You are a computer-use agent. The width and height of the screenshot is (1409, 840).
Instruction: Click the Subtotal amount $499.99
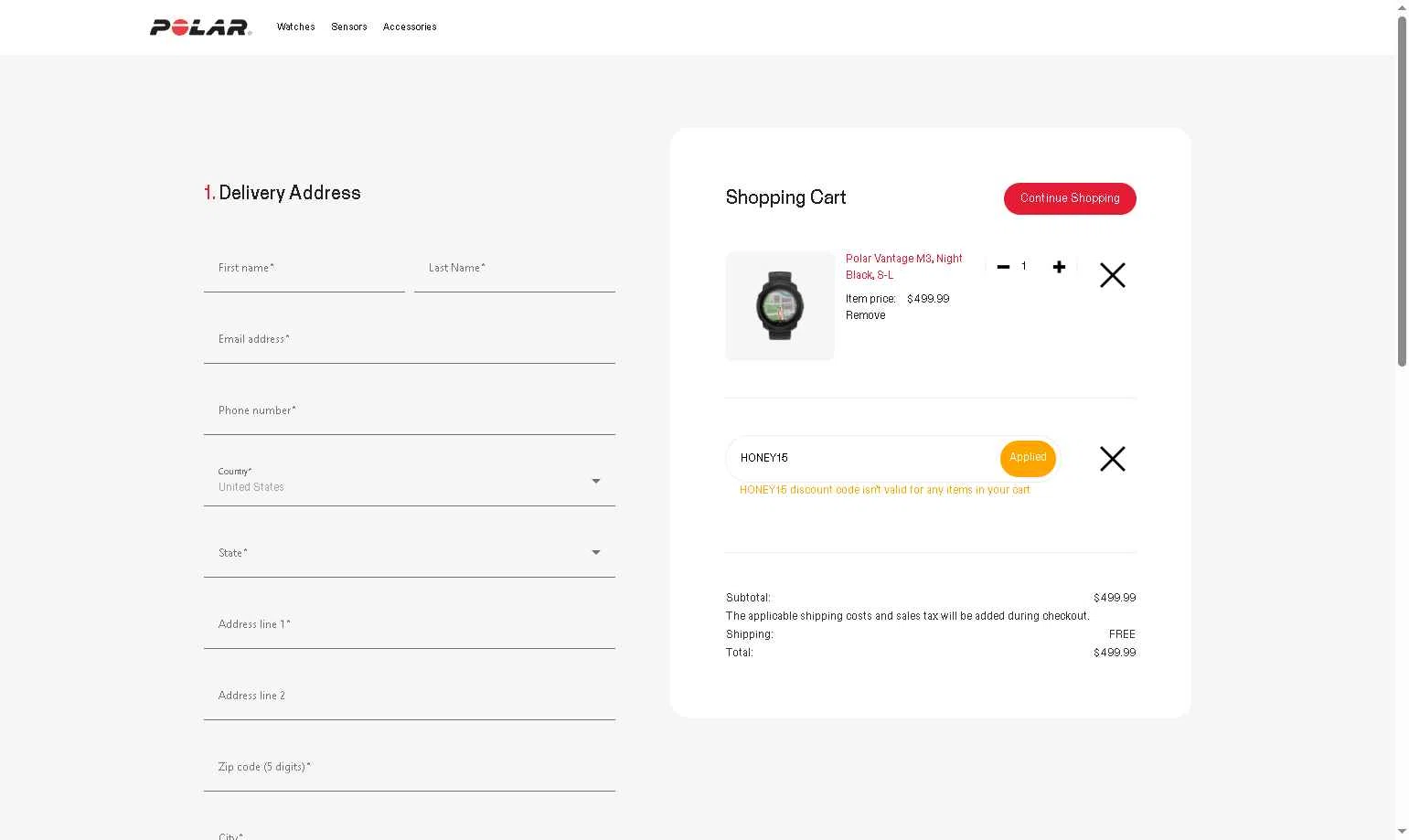(x=1115, y=598)
